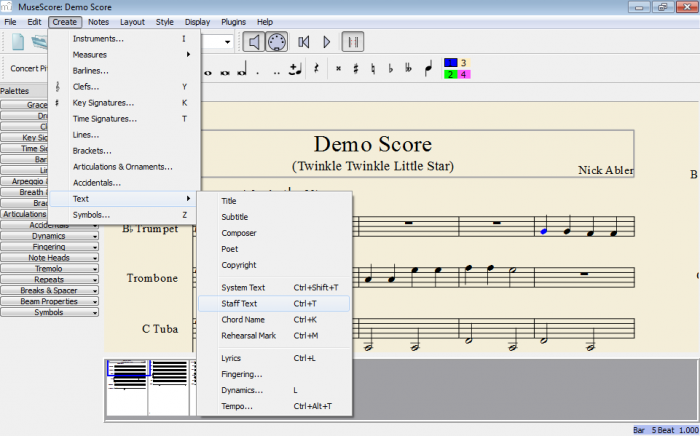Select System Text submenu entry
This screenshot has height=436, width=700.
click(274, 287)
